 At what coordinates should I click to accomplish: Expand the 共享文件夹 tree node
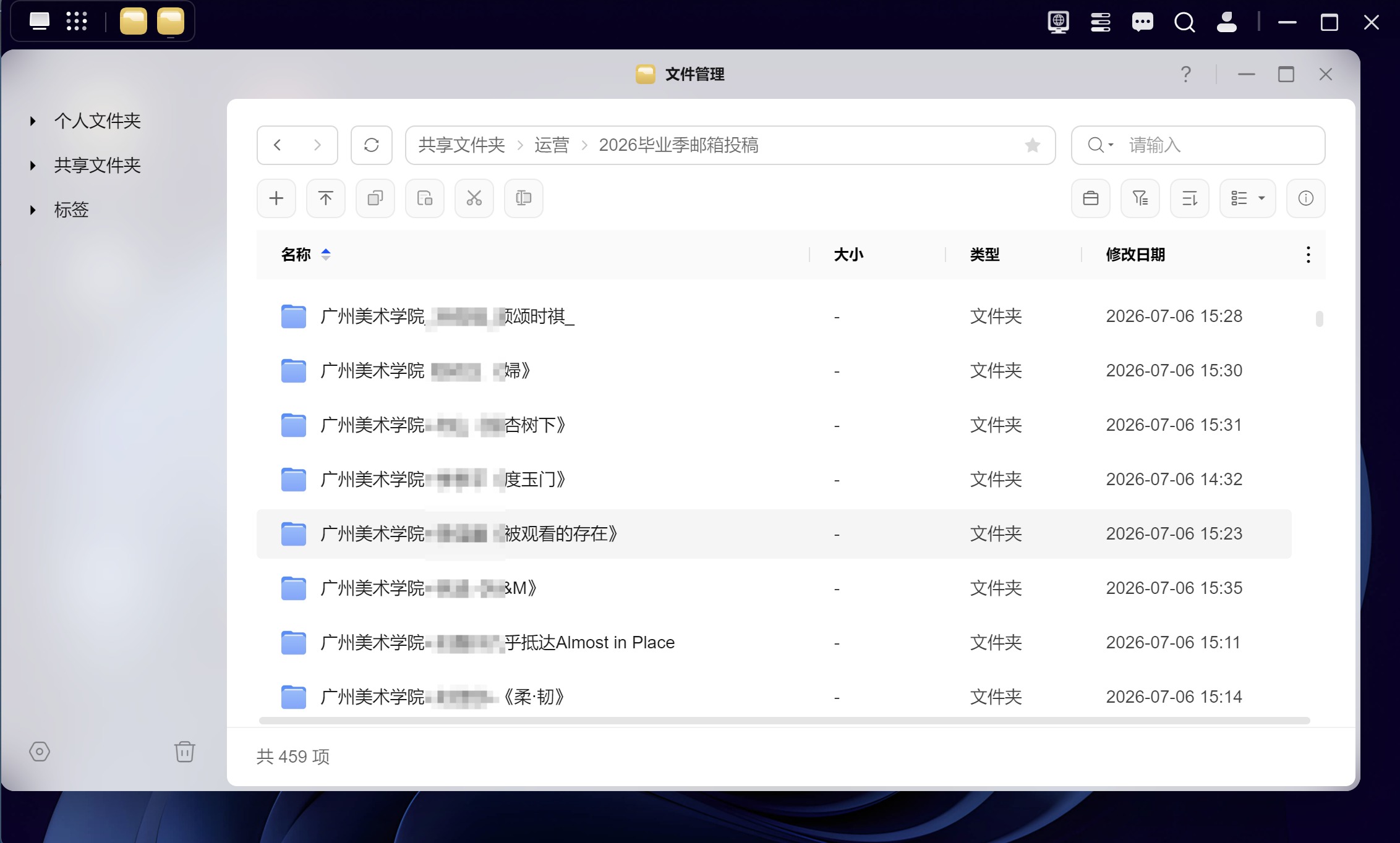point(33,166)
